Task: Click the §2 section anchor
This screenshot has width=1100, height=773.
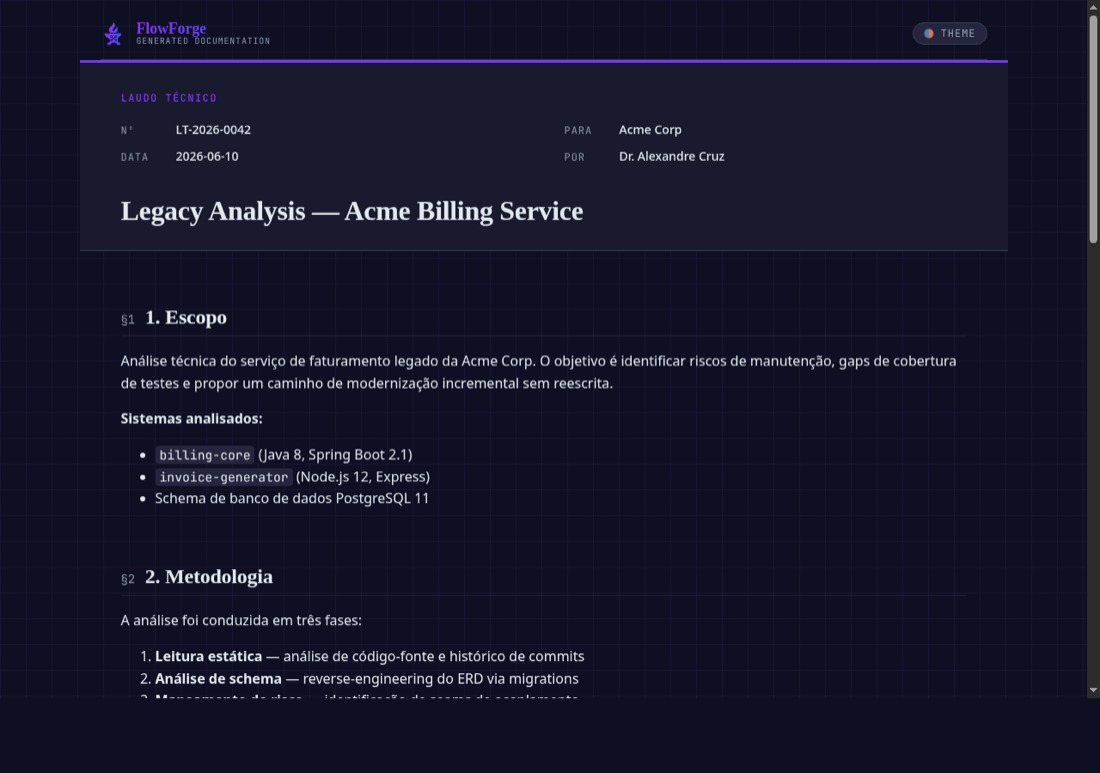Action: 128,579
